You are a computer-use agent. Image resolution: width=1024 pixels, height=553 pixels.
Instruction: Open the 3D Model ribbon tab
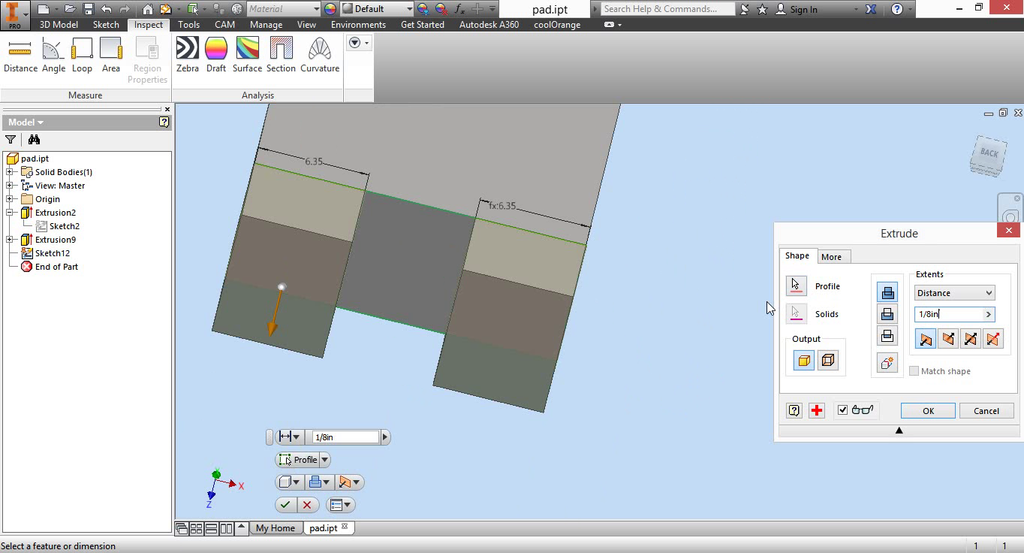[59, 25]
